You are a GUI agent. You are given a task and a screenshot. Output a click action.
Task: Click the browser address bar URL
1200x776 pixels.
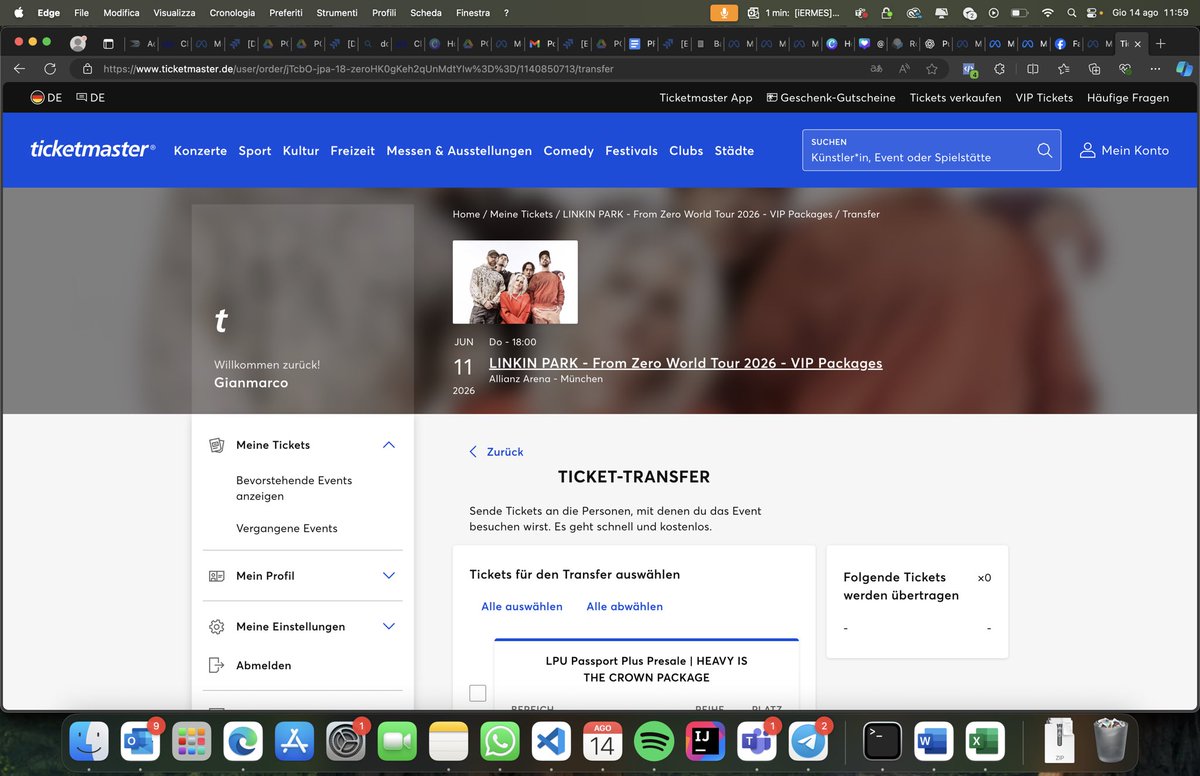pos(358,69)
